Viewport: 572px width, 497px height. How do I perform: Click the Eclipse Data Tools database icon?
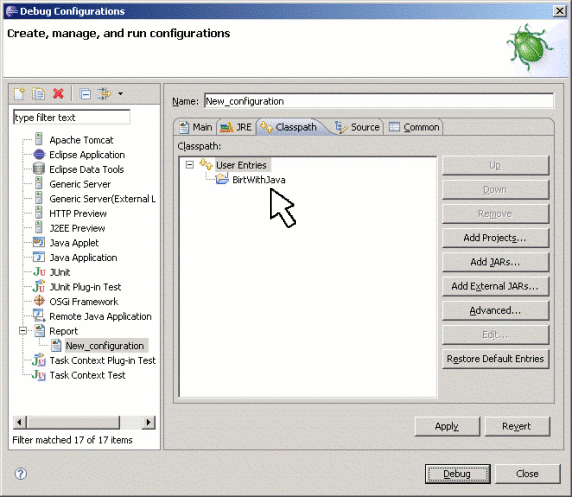pyautogui.click(x=39, y=169)
